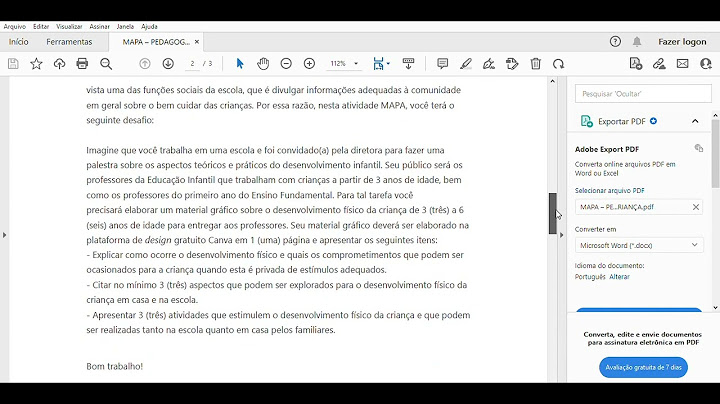This screenshot has height=404, width=720.
Task: Click the scrolling mode keyboard icon
Action: 408,64
